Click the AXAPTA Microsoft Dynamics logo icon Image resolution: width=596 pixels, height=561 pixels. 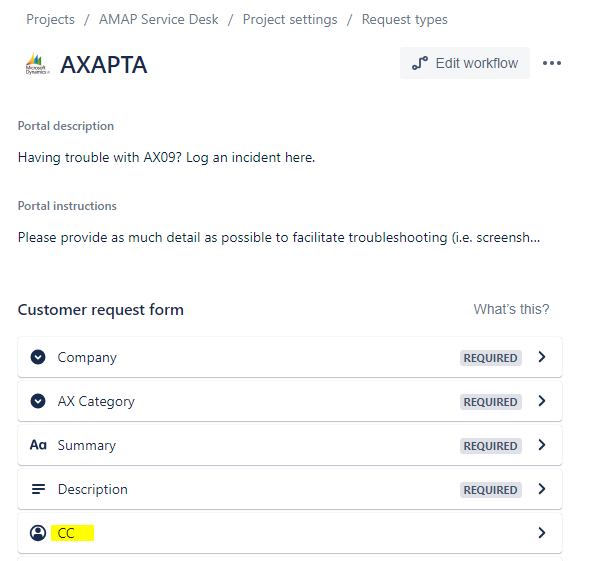click(x=37, y=63)
